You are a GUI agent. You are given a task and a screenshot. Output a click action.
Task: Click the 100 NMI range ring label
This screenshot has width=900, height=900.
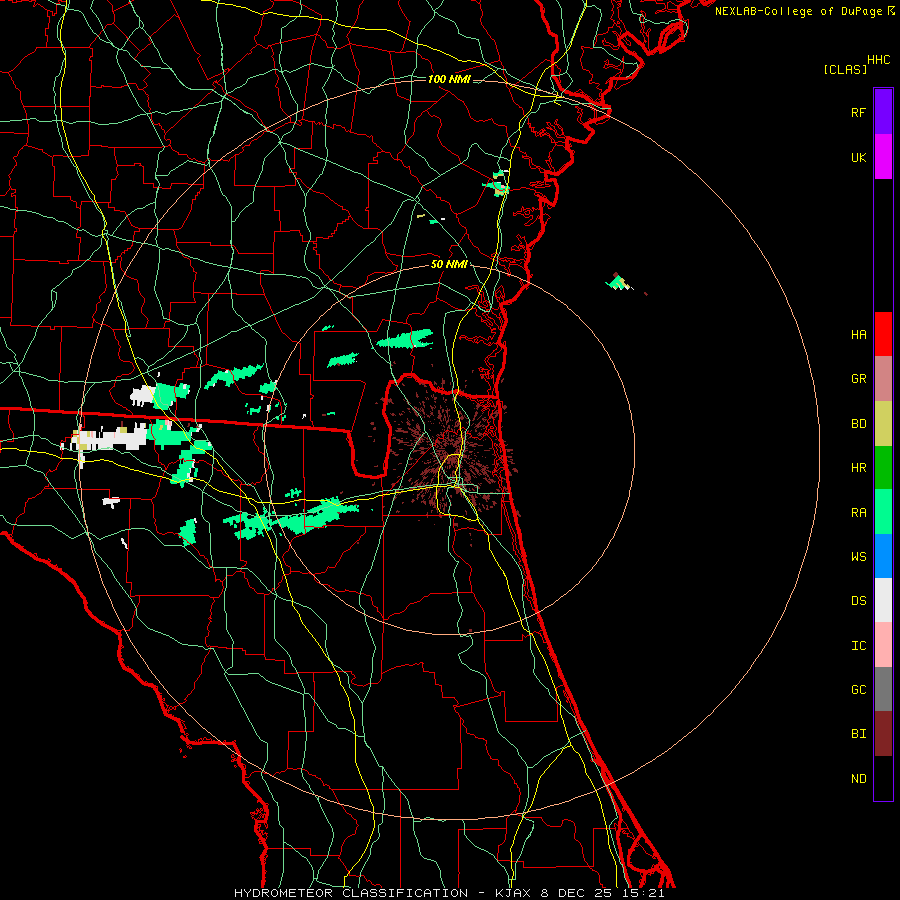click(x=449, y=79)
